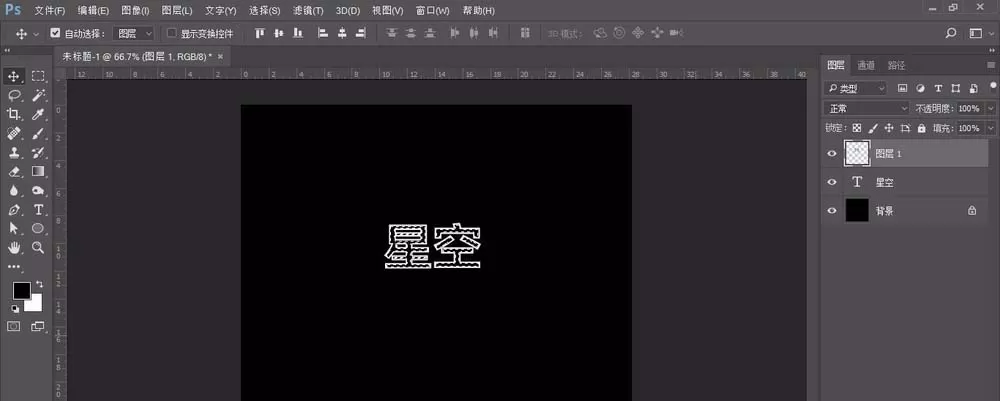The image size is (1000, 401).
Task: Open the blend mode 正常 dropdown
Action: click(866, 108)
